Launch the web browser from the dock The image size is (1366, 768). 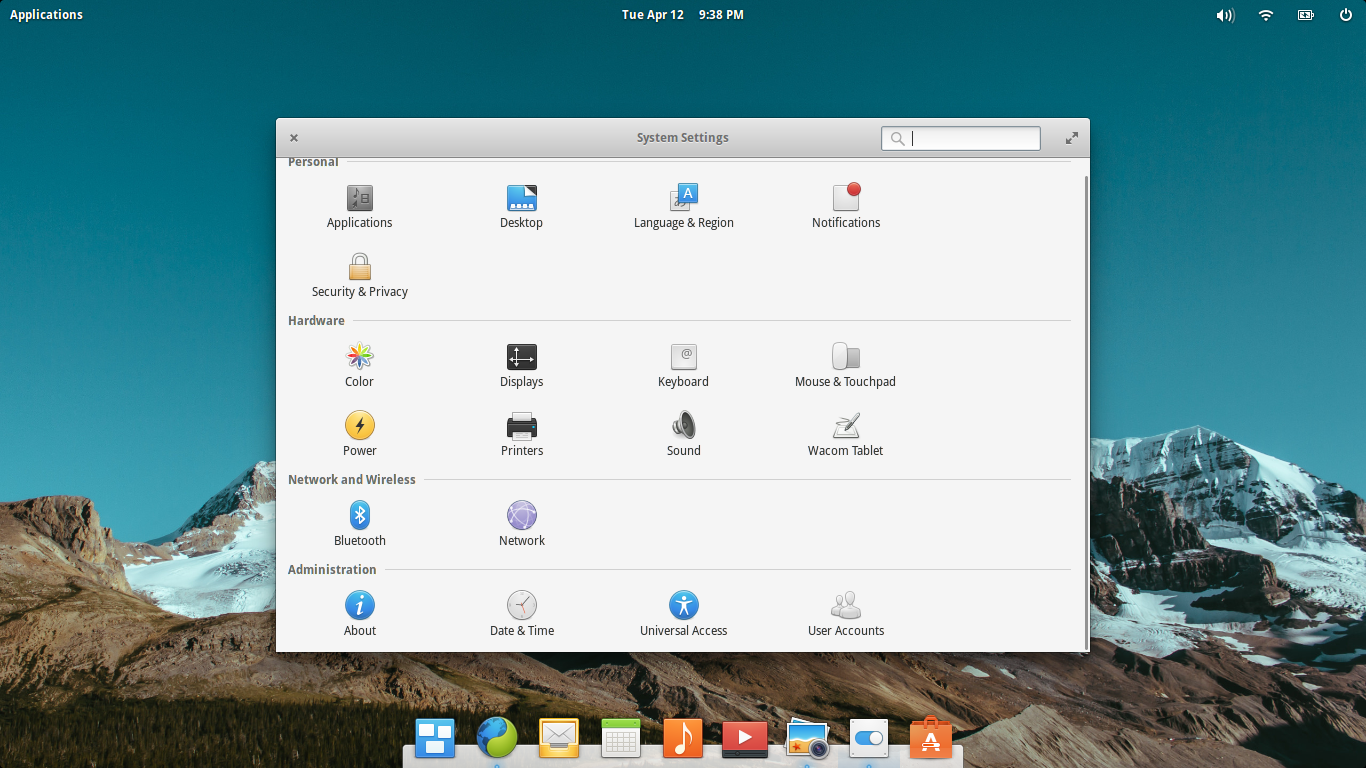(x=497, y=738)
